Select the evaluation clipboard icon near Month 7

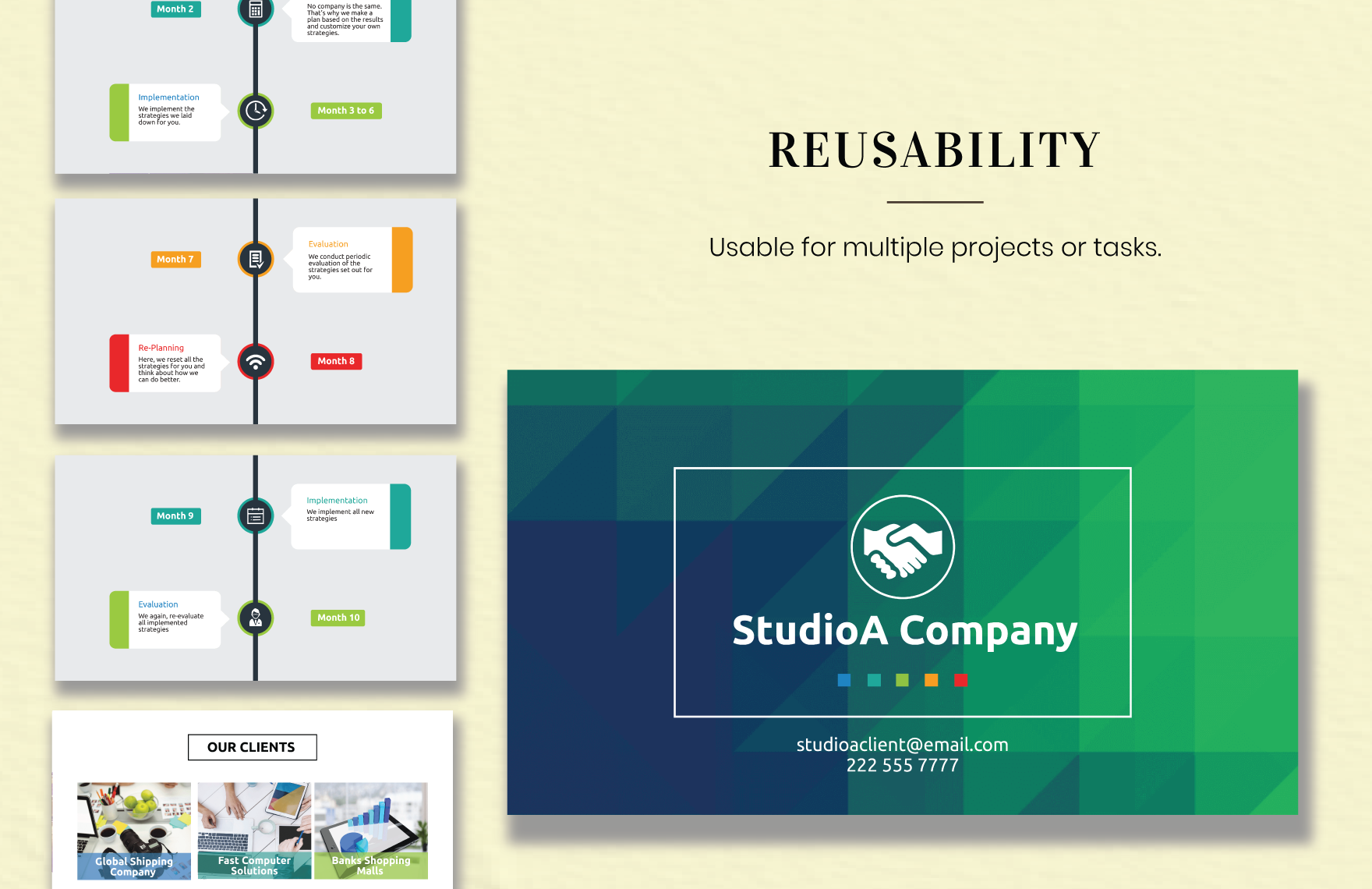(x=255, y=258)
